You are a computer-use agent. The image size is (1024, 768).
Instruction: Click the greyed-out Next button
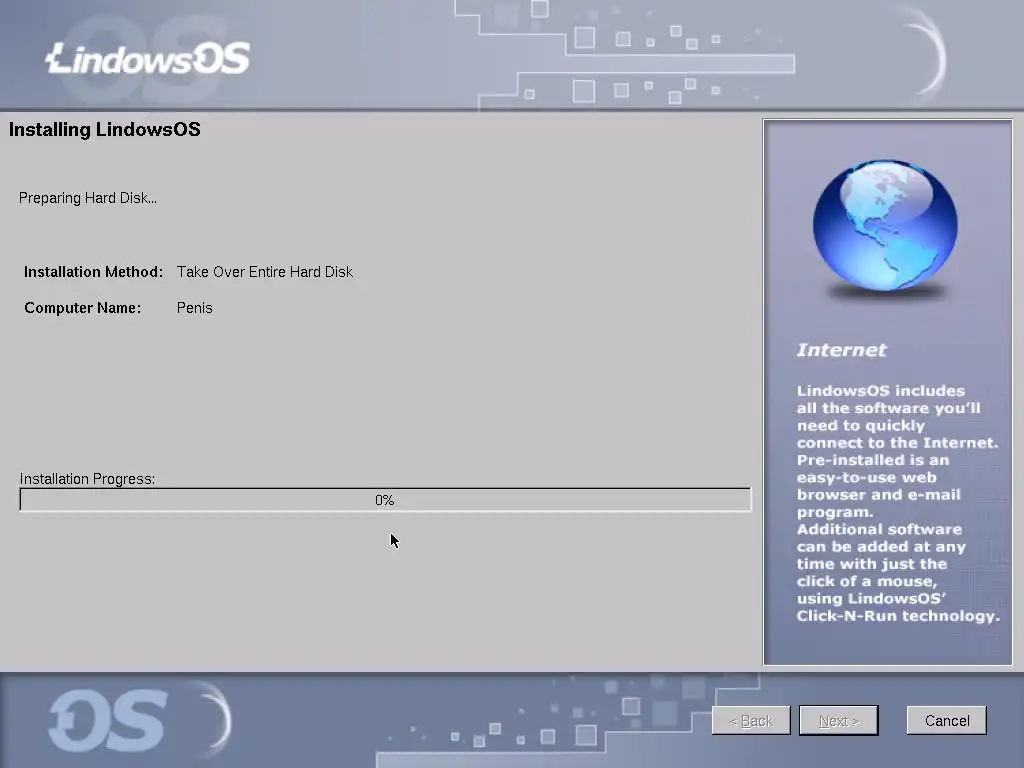tap(839, 720)
